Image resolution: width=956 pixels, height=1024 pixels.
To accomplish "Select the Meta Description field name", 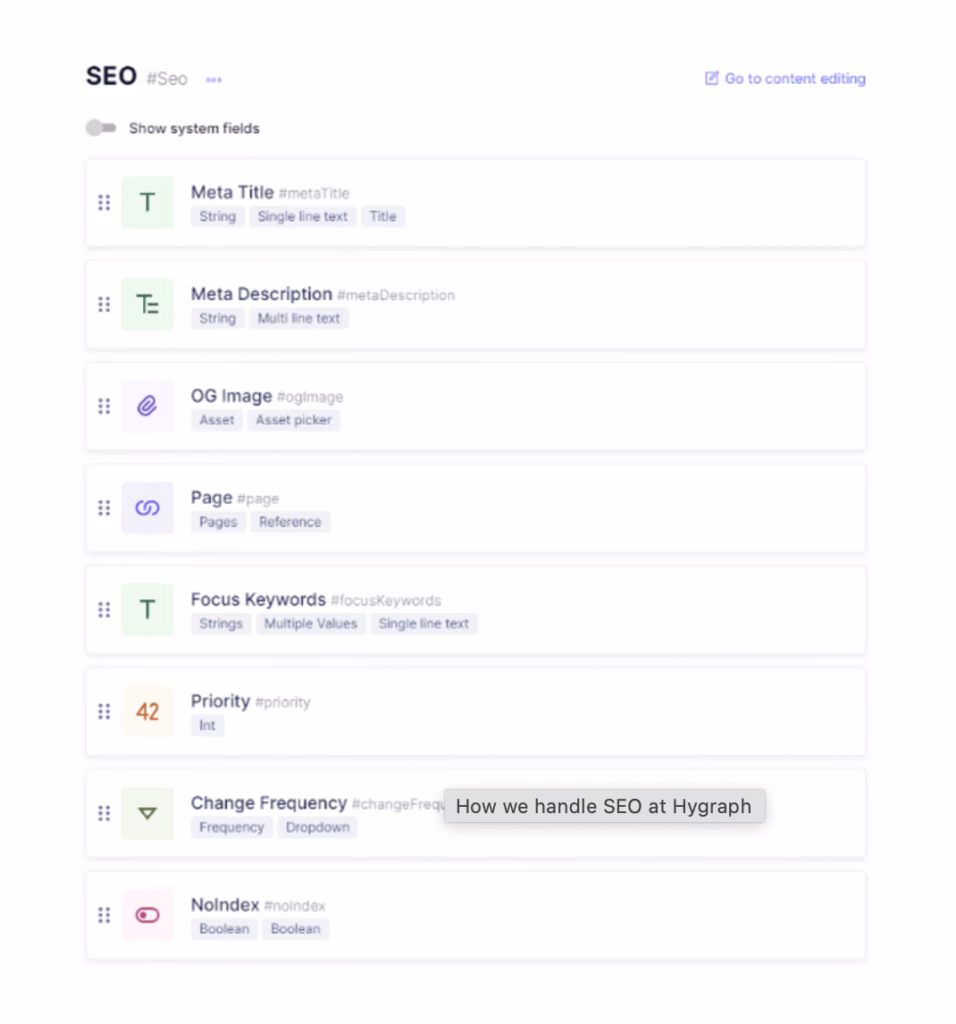I will pos(261,294).
